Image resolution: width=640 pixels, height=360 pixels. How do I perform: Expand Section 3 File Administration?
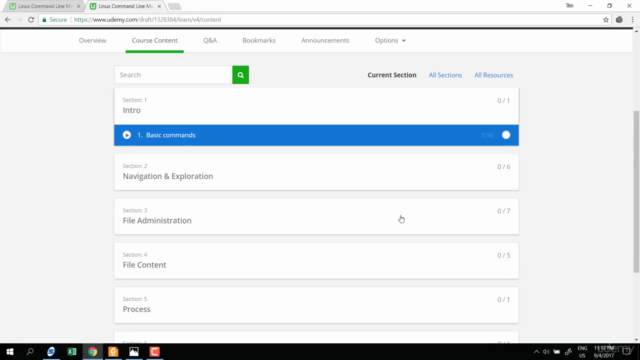(x=316, y=216)
